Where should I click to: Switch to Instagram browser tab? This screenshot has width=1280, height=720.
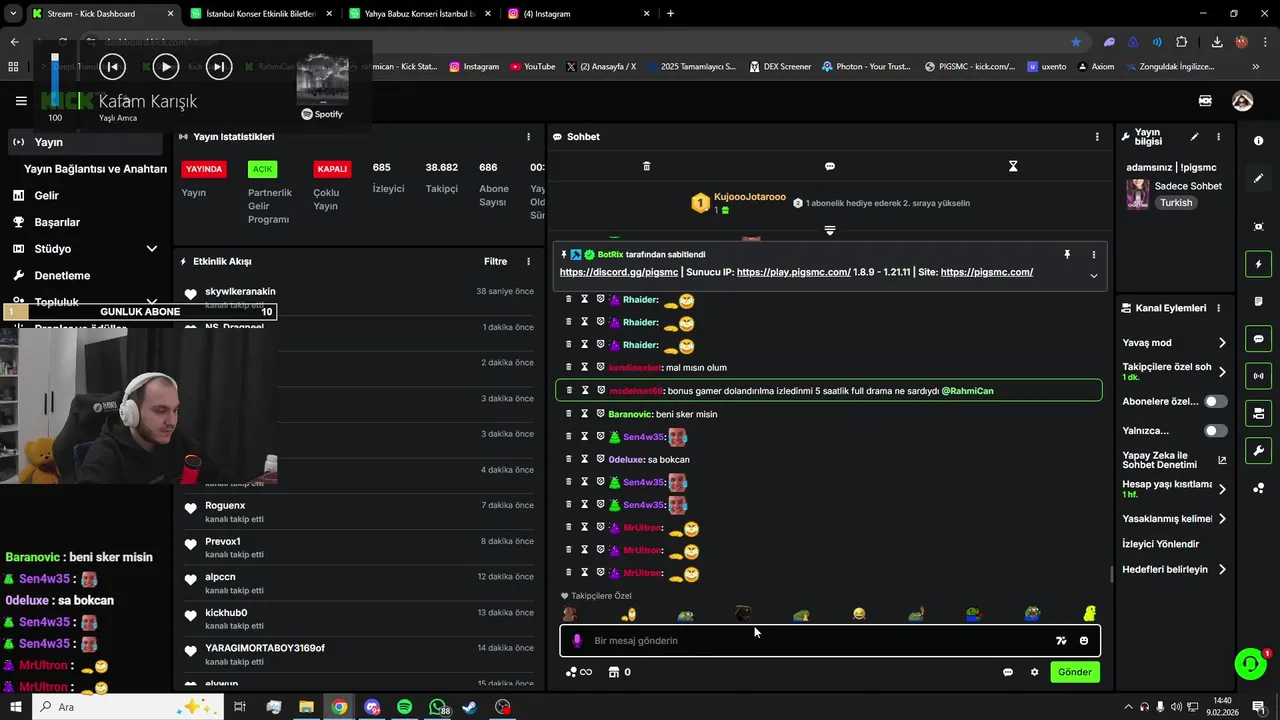tap(577, 14)
